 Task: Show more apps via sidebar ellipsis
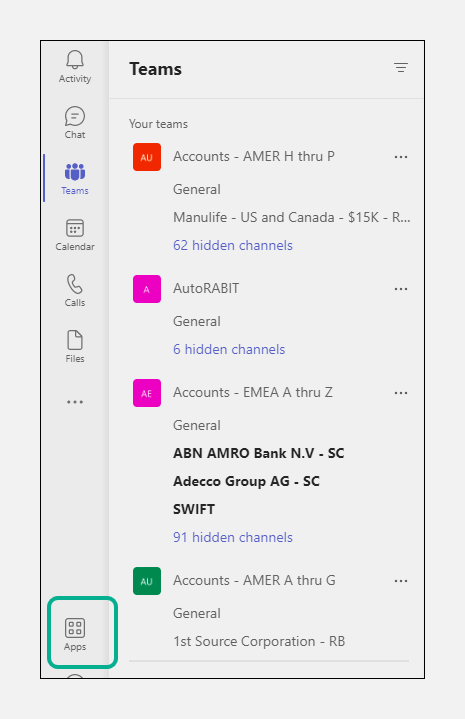tap(75, 402)
